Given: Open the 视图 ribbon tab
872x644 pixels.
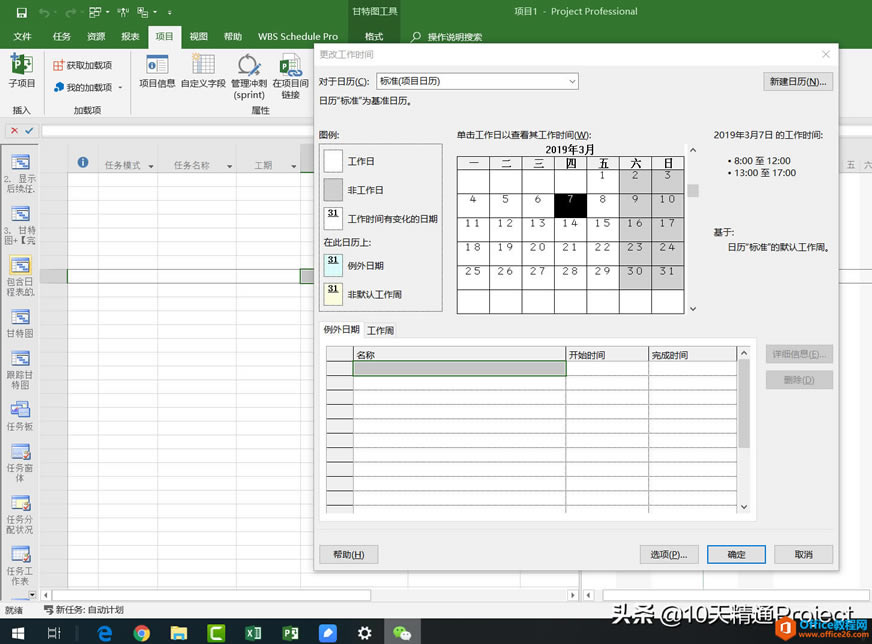Looking at the screenshot, I should click(x=198, y=37).
